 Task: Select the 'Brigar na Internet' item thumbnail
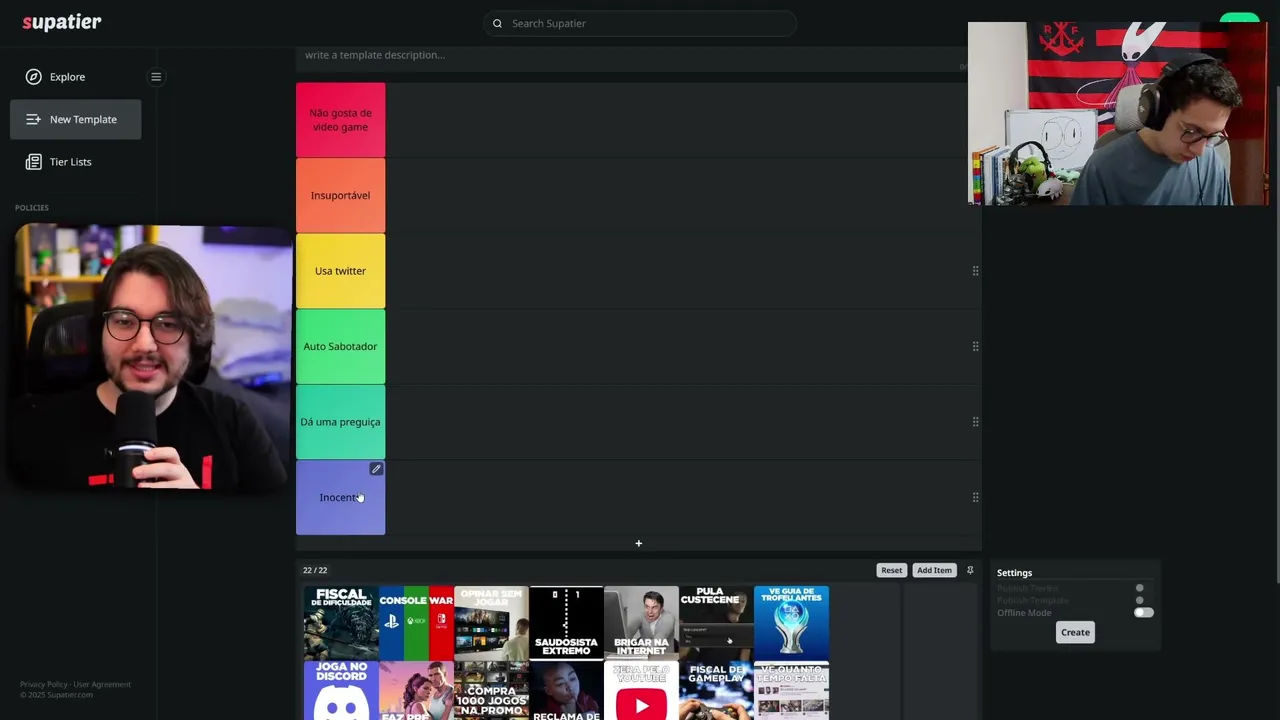(x=641, y=623)
